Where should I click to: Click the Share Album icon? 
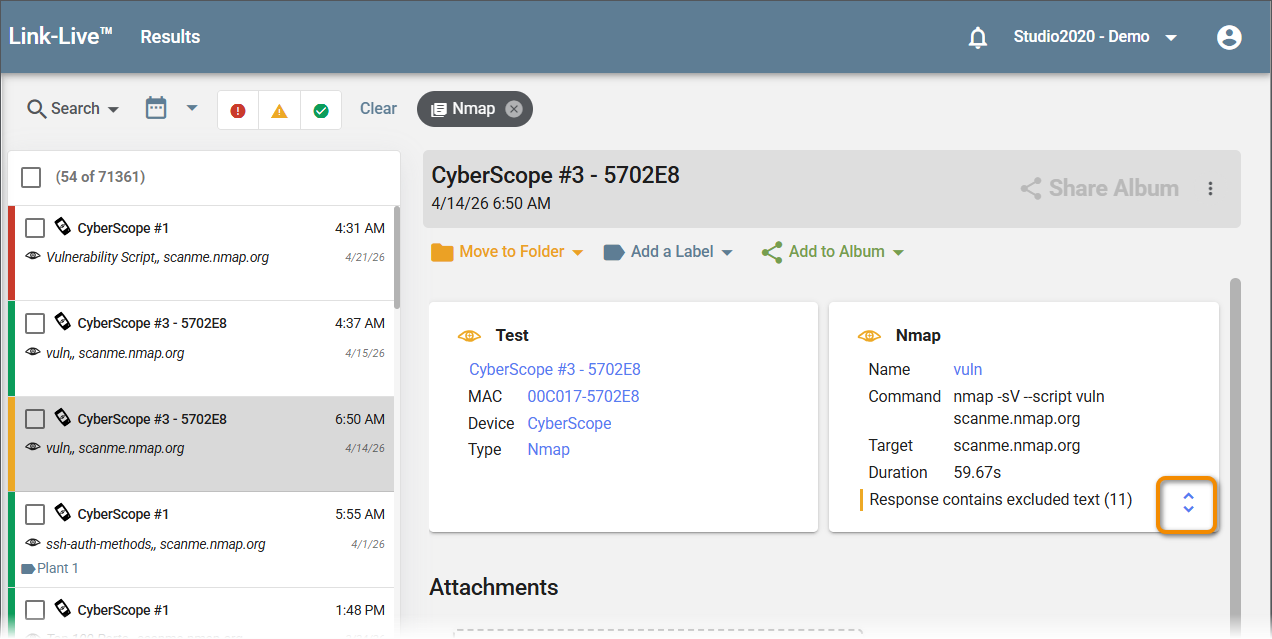1031,188
